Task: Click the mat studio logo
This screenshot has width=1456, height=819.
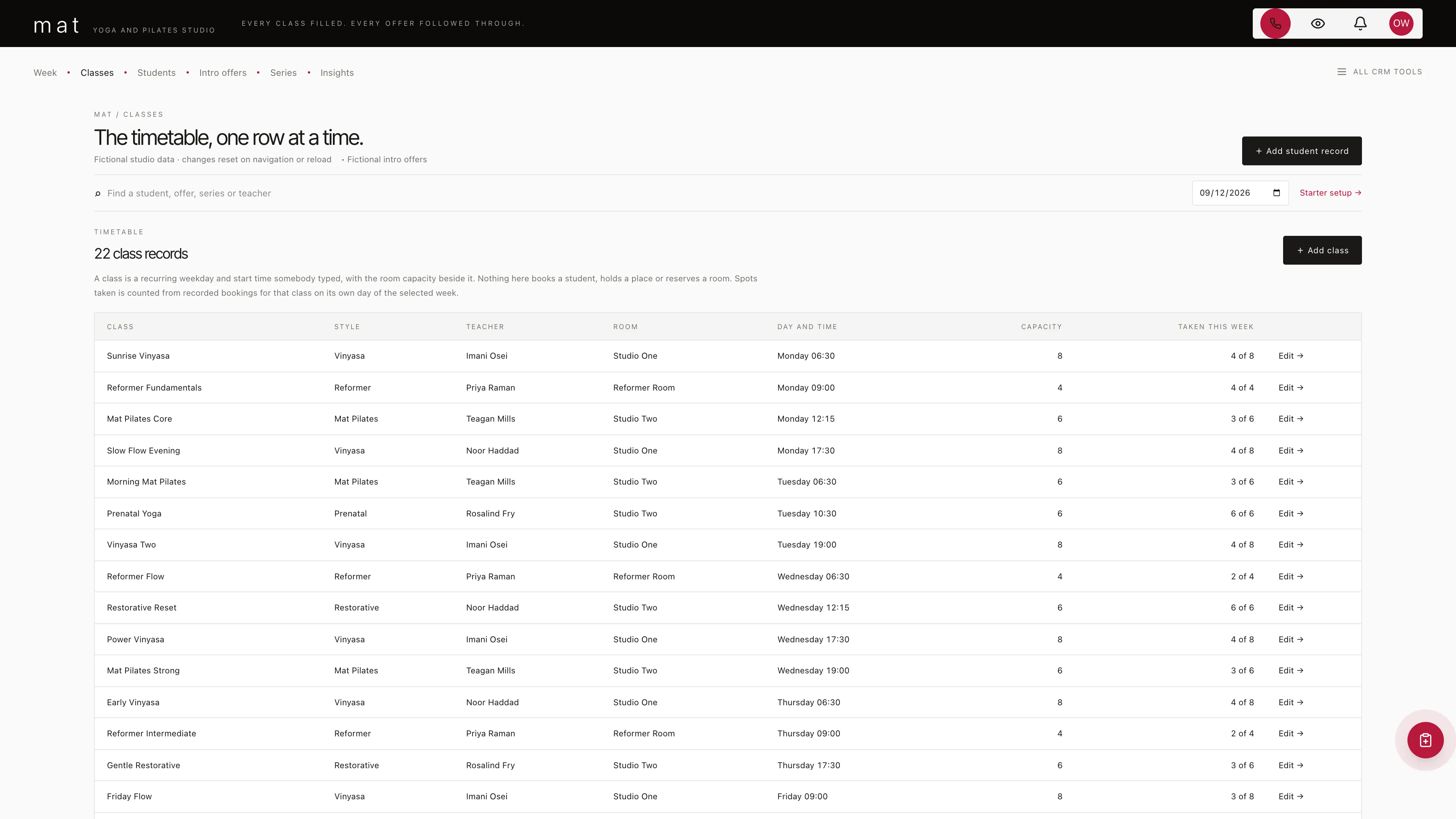Action: (x=56, y=25)
